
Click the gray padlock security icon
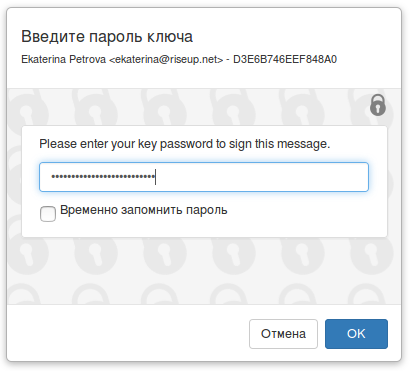click(378, 105)
